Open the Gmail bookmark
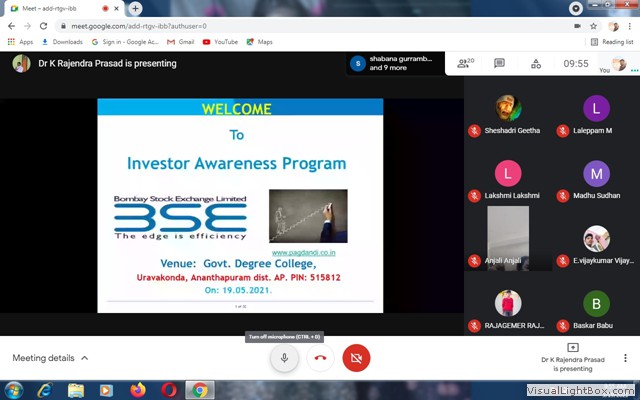 click(x=179, y=42)
